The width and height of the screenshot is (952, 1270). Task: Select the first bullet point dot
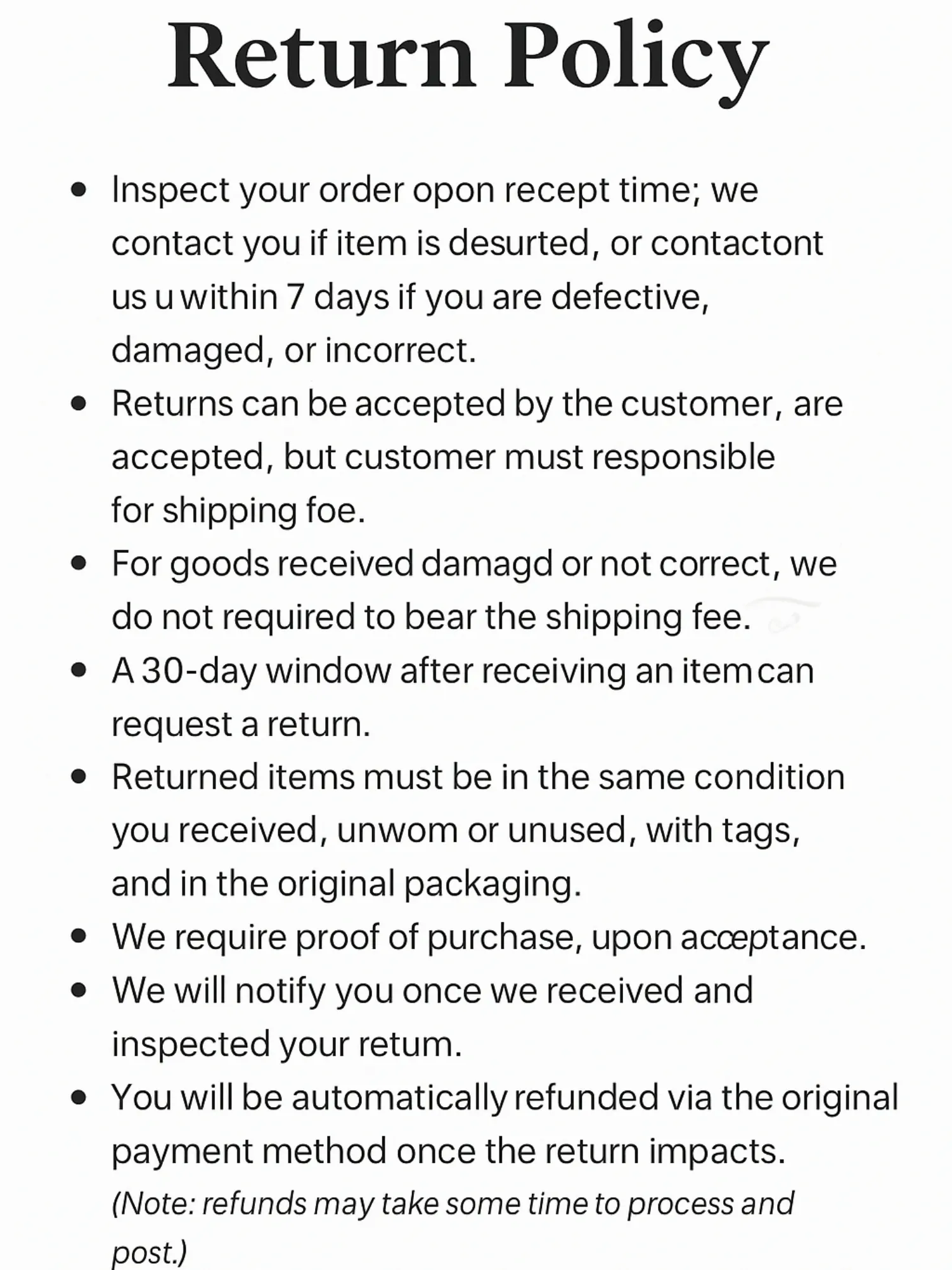tap(79, 190)
